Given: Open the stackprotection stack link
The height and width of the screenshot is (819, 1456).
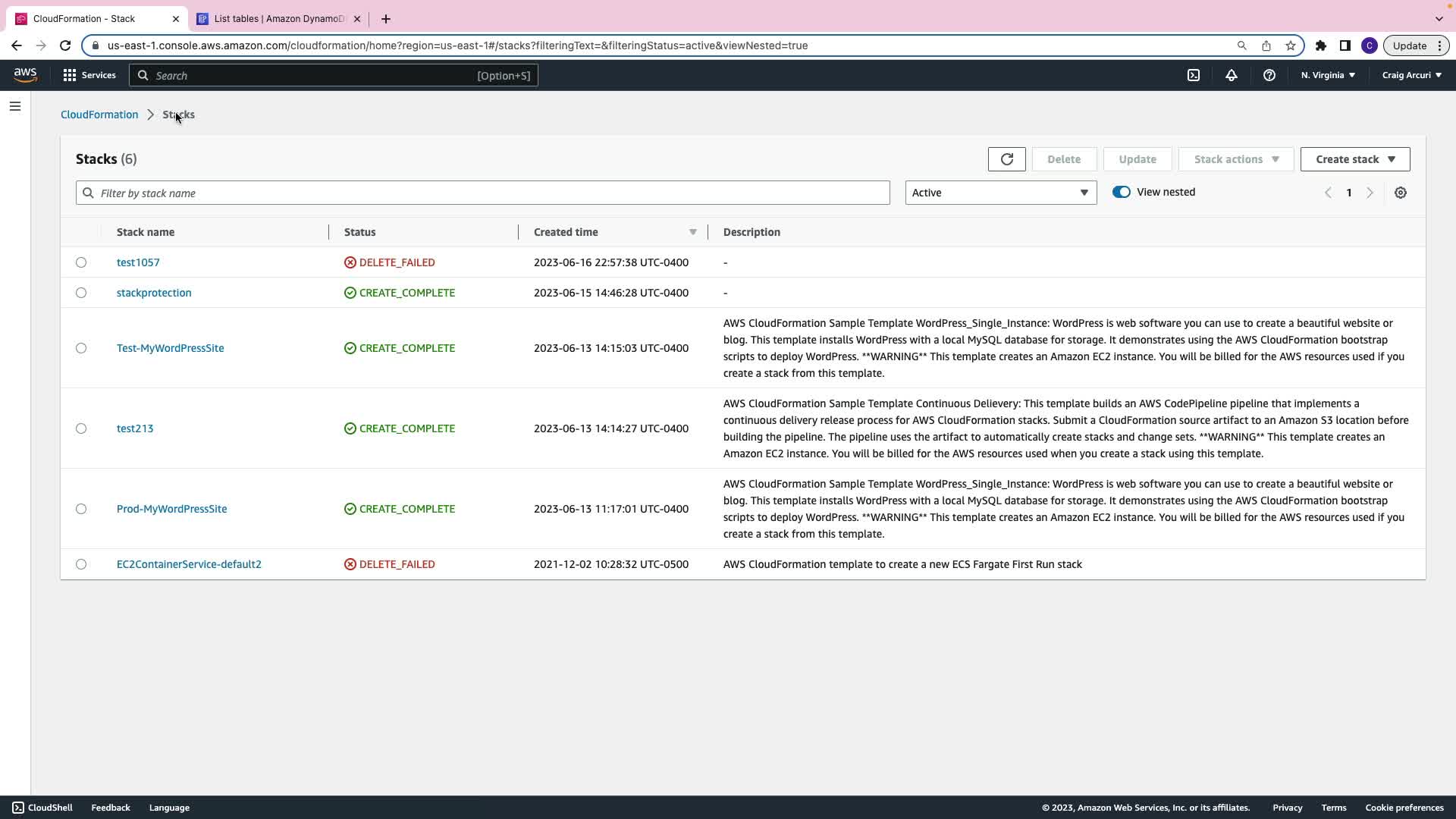Looking at the screenshot, I should (x=154, y=293).
